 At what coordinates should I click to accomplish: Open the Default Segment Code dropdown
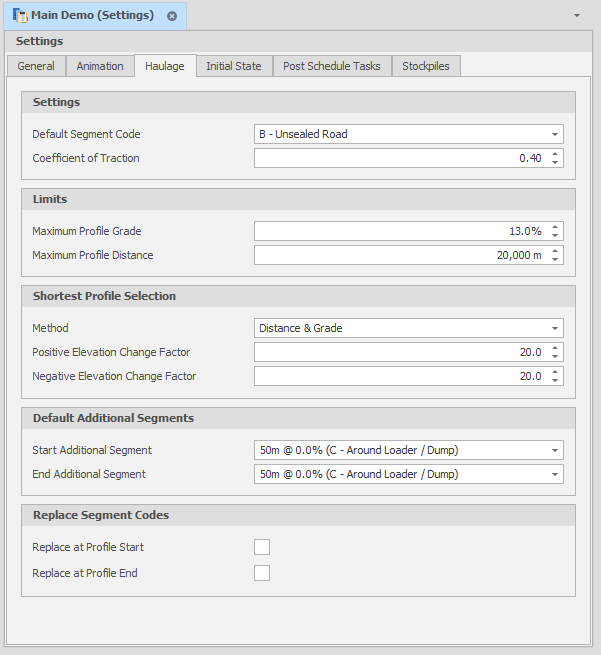click(554, 134)
